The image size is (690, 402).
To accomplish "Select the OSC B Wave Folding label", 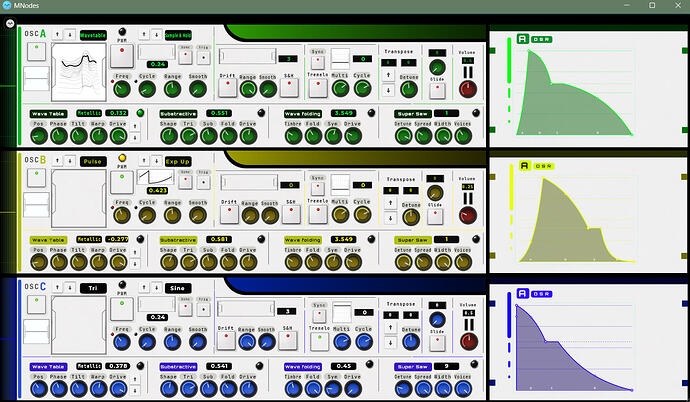I will (303, 240).
